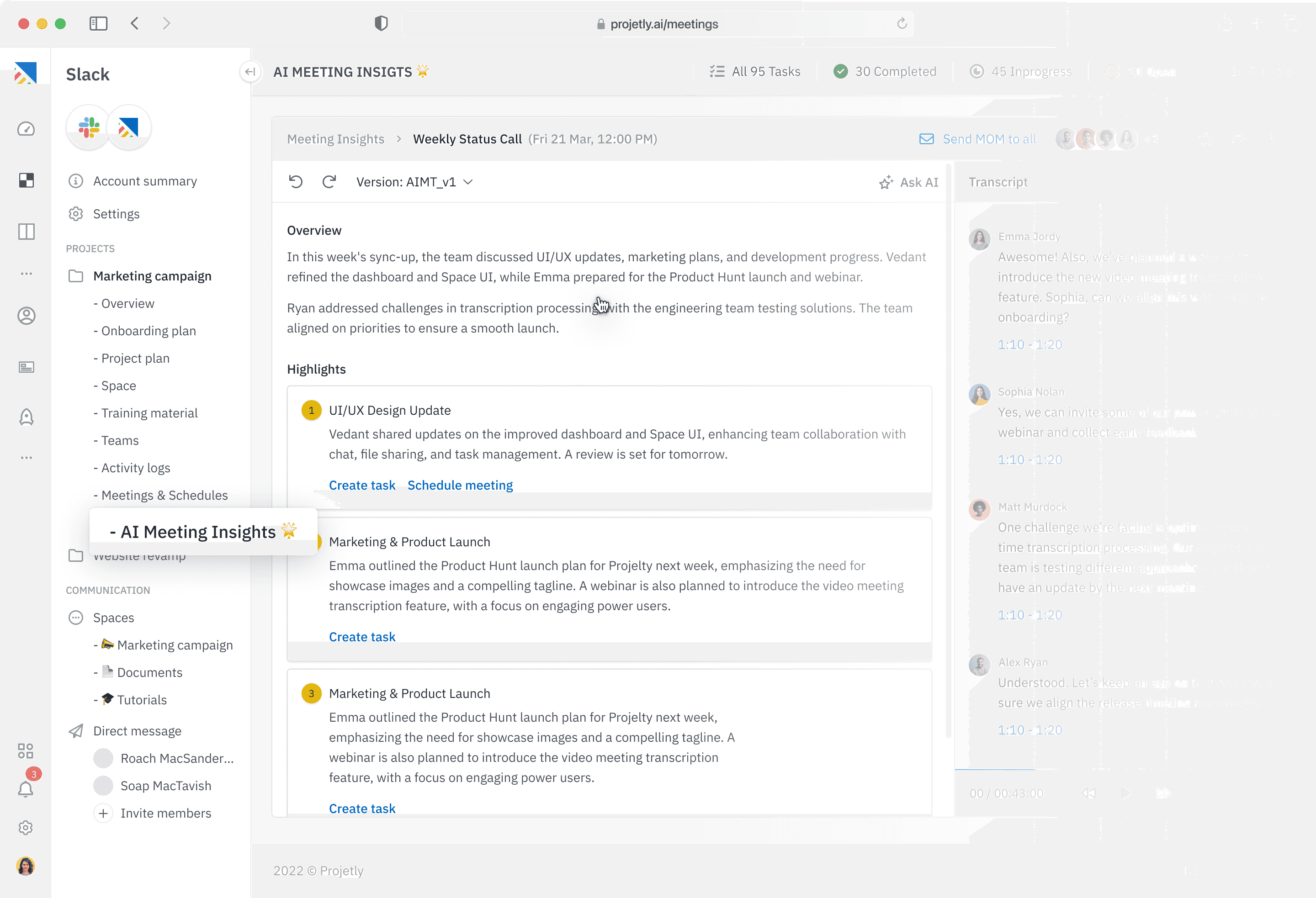This screenshot has width=1316, height=898.
Task: Open Onboarding plan in sidebar
Action: click(x=149, y=331)
